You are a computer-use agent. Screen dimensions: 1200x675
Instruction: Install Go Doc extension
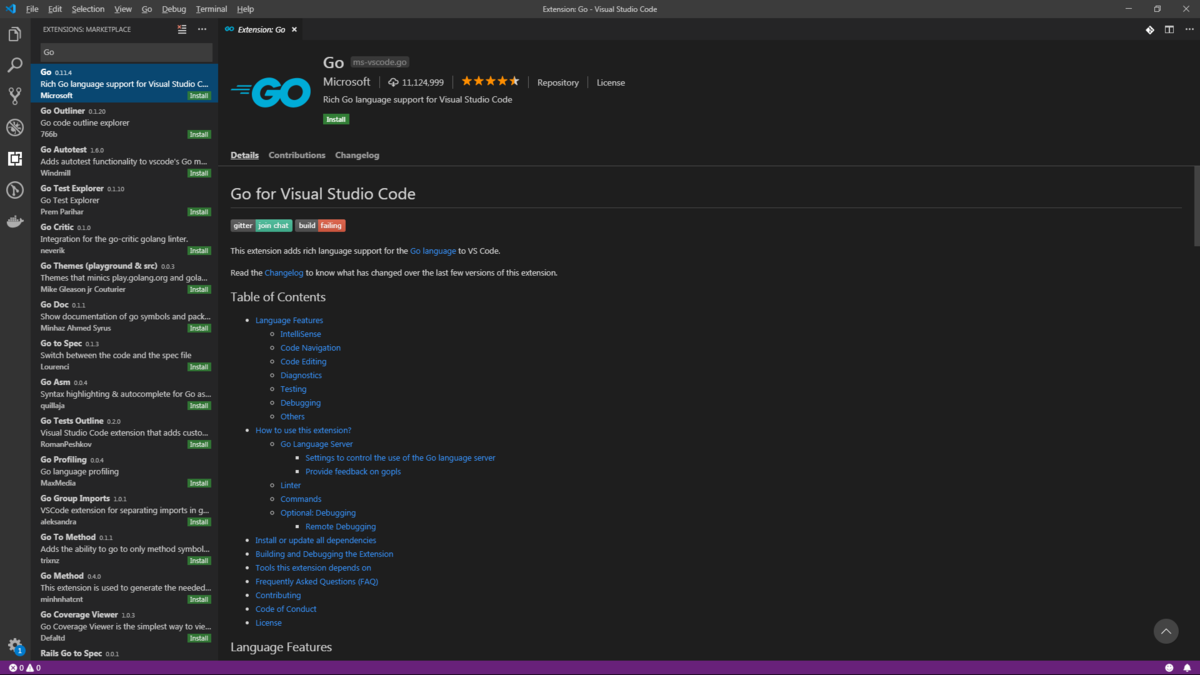pos(199,328)
